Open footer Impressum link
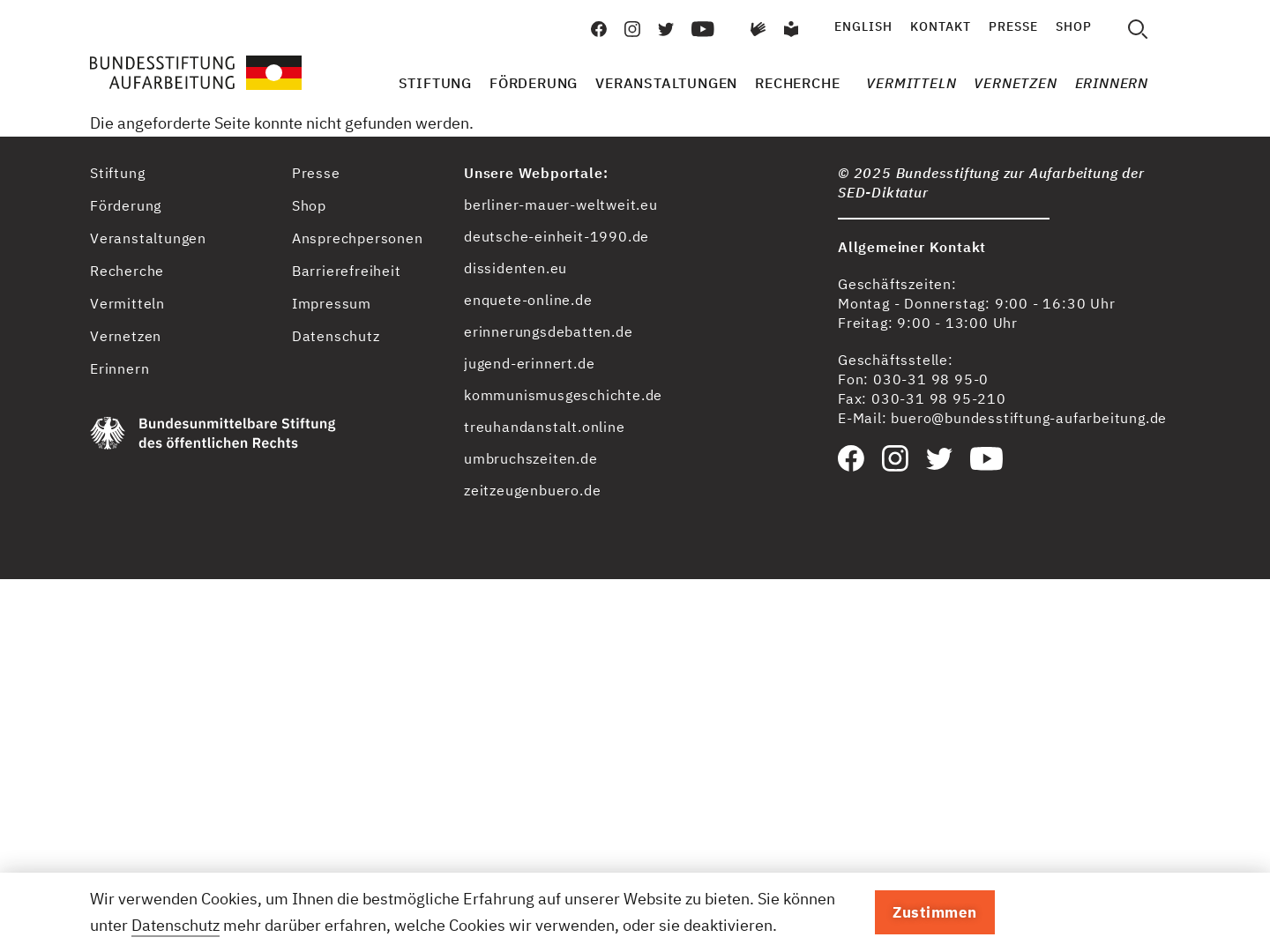The width and height of the screenshot is (1270, 952). coord(331,303)
